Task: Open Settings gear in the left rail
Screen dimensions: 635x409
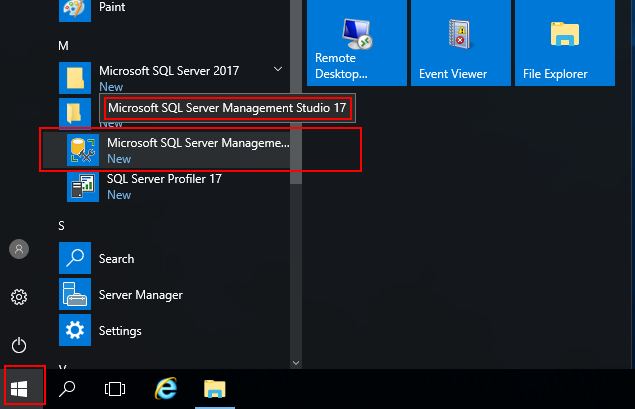Action: [x=19, y=297]
